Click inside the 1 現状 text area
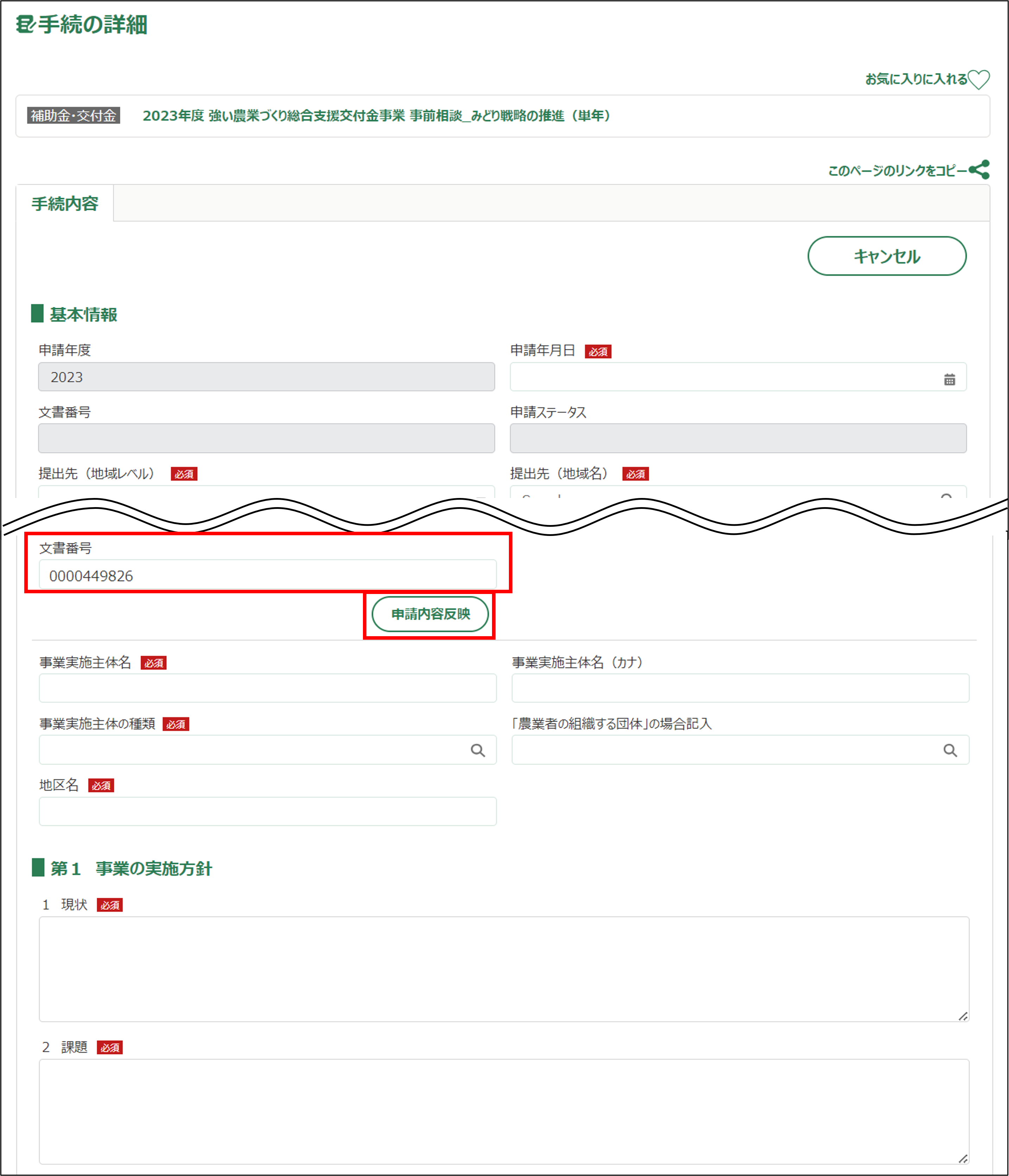Image resolution: width=1009 pixels, height=1176 pixels. click(503, 968)
